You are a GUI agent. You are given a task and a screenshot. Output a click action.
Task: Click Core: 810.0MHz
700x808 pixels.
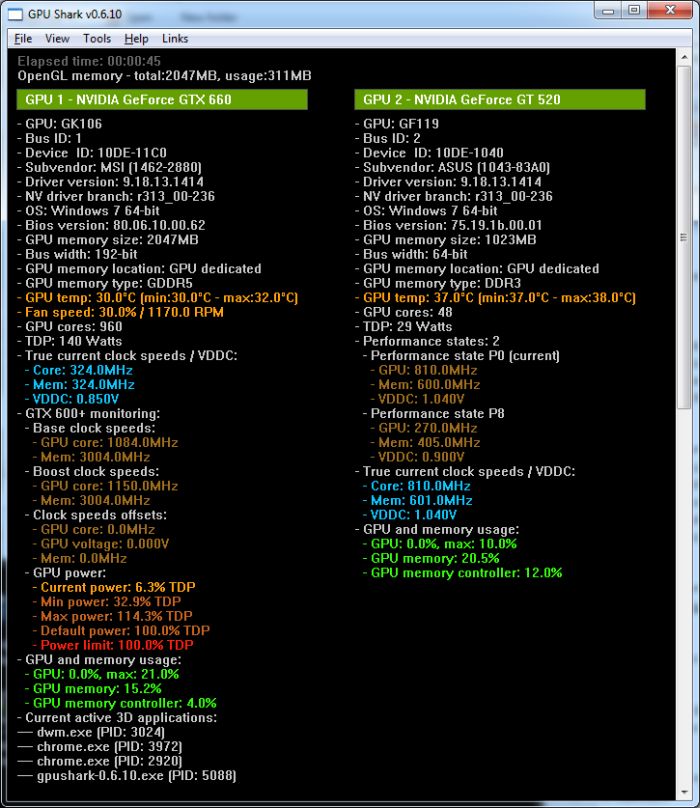click(x=417, y=486)
